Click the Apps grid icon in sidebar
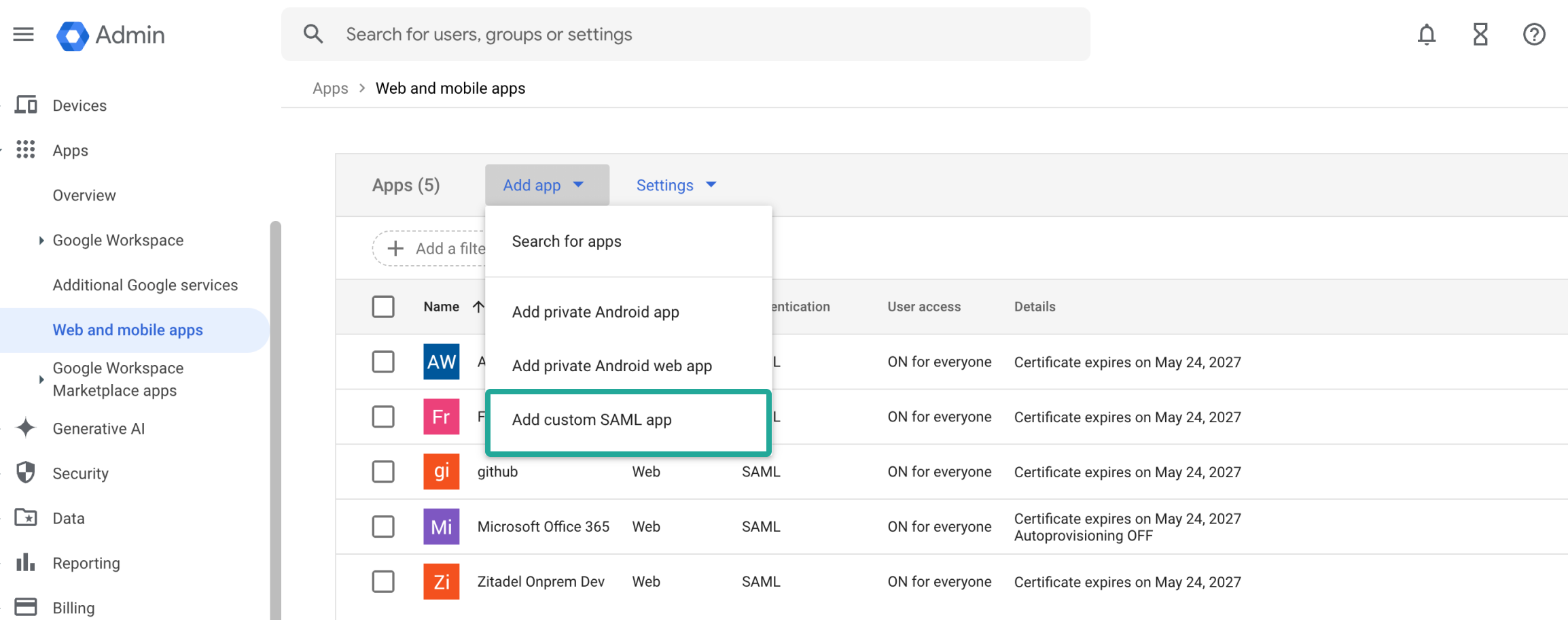Viewport: 1568px width, 620px height. pyautogui.click(x=26, y=150)
